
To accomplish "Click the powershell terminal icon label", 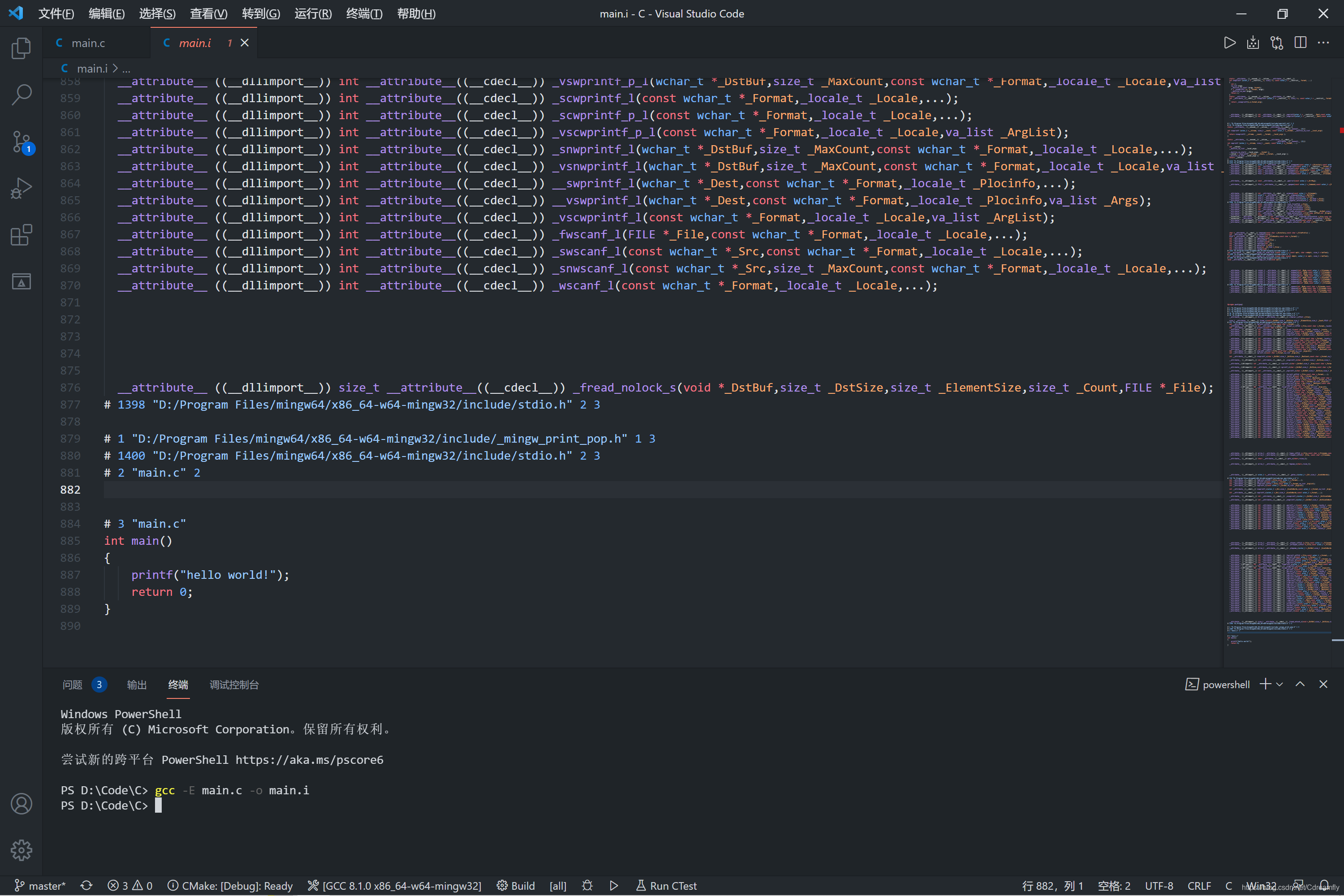I will pyautogui.click(x=1217, y=684).
